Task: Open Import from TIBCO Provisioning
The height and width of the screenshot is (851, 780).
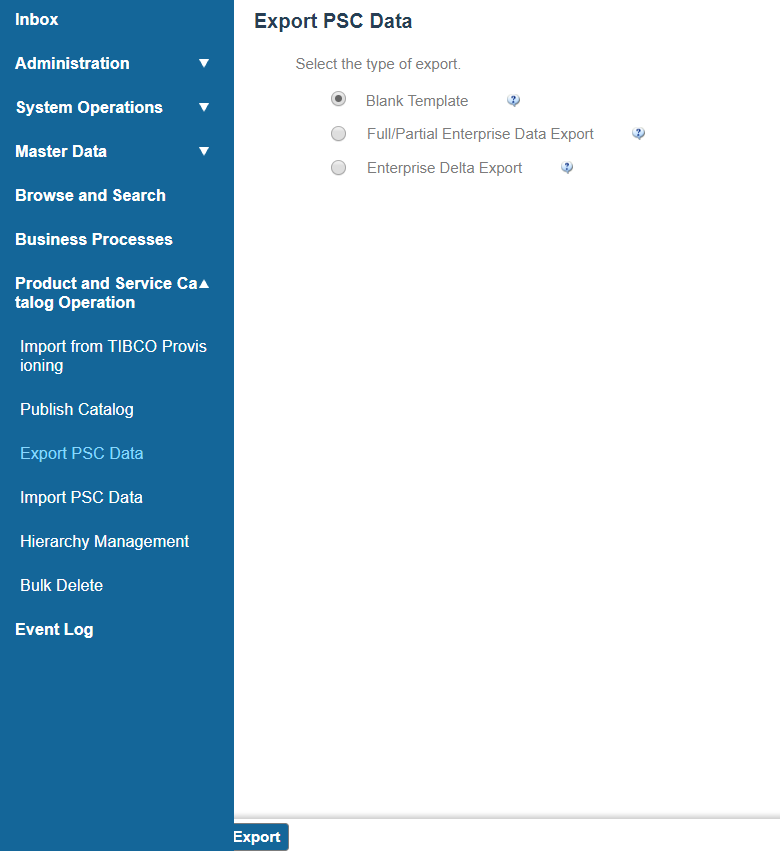Action: (x=113, y=356)
